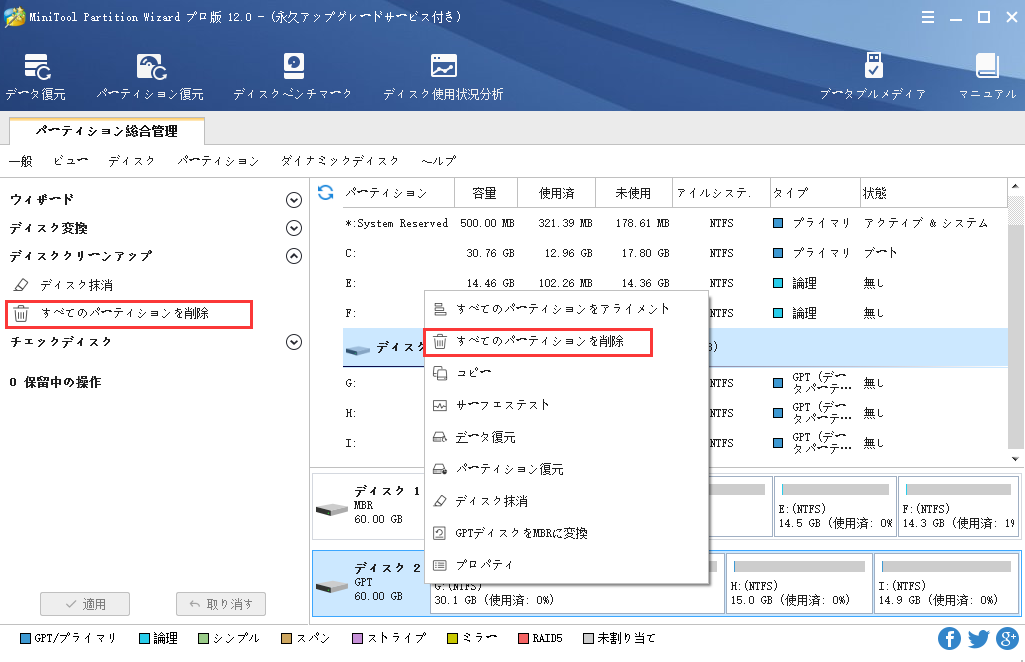Choose ディスク抹消 in the context menu
This screenshot has width=1025, height=662.
566,501
